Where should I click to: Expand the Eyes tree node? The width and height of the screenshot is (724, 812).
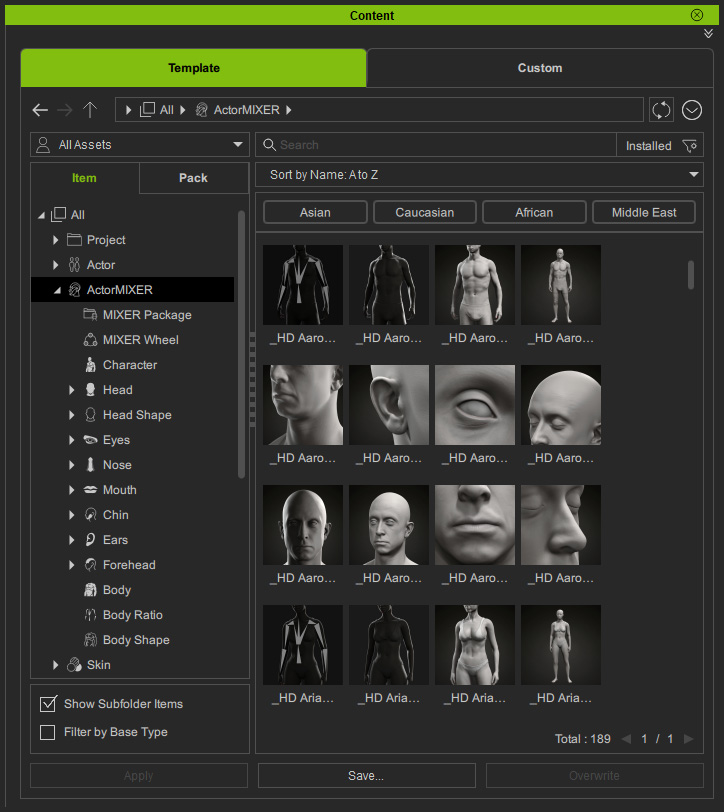[x=72, y=440]
